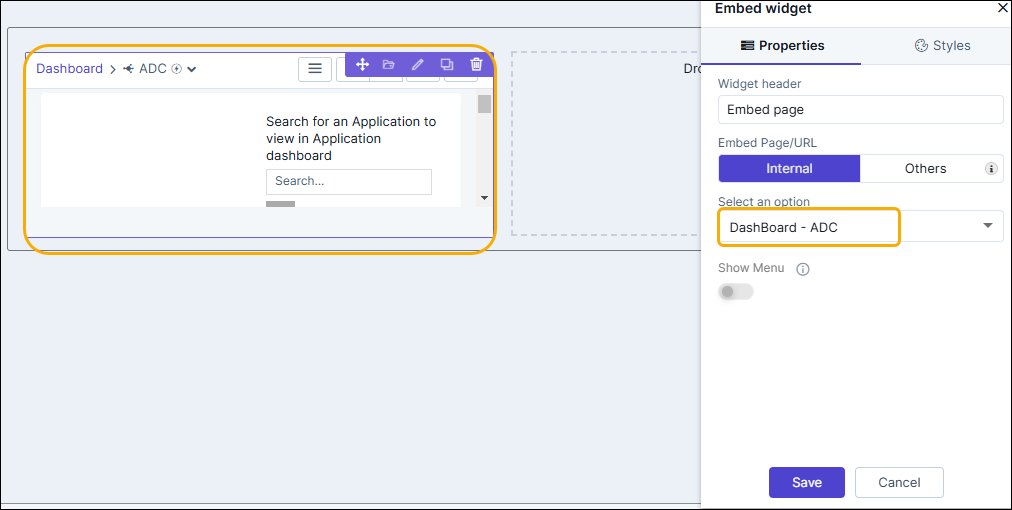
Task: Switch to the Properties tab
Action: (x=782, y=45)
